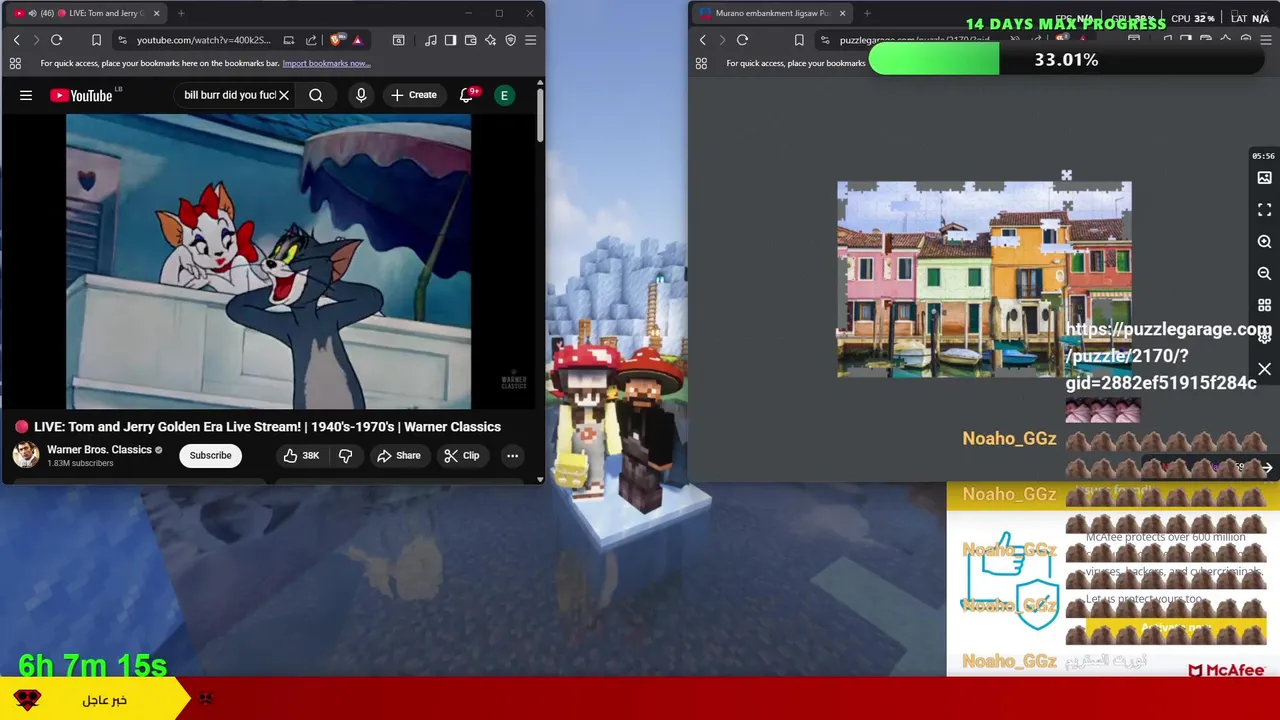Image resolution: width=1280 pixels, height=720 pixels.
Task: Go back in the YouTube browser window
Action: (x=16, y=40)
